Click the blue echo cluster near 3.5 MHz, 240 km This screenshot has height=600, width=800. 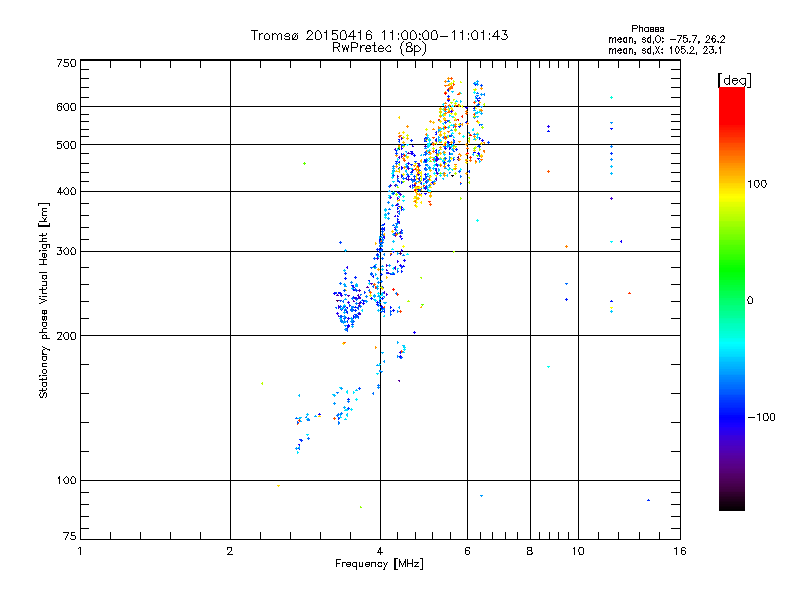tap(349, 301)
